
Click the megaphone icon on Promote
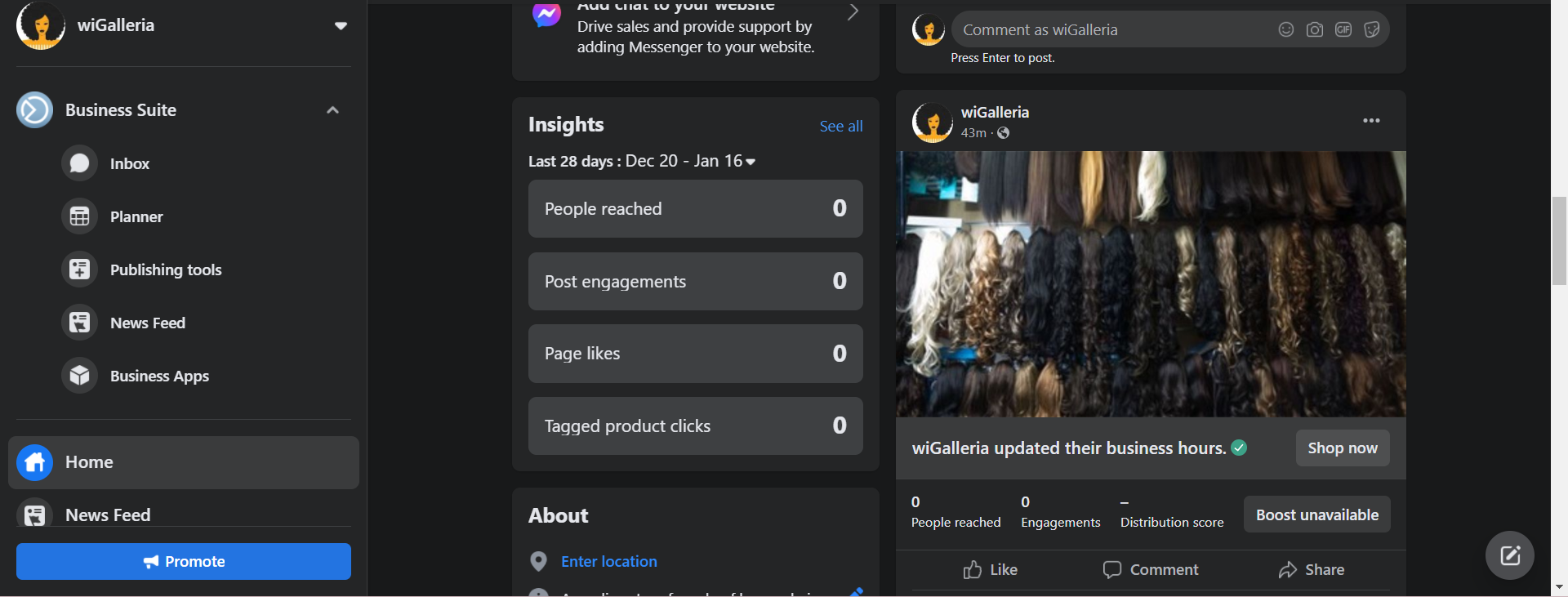pos(151,562)
